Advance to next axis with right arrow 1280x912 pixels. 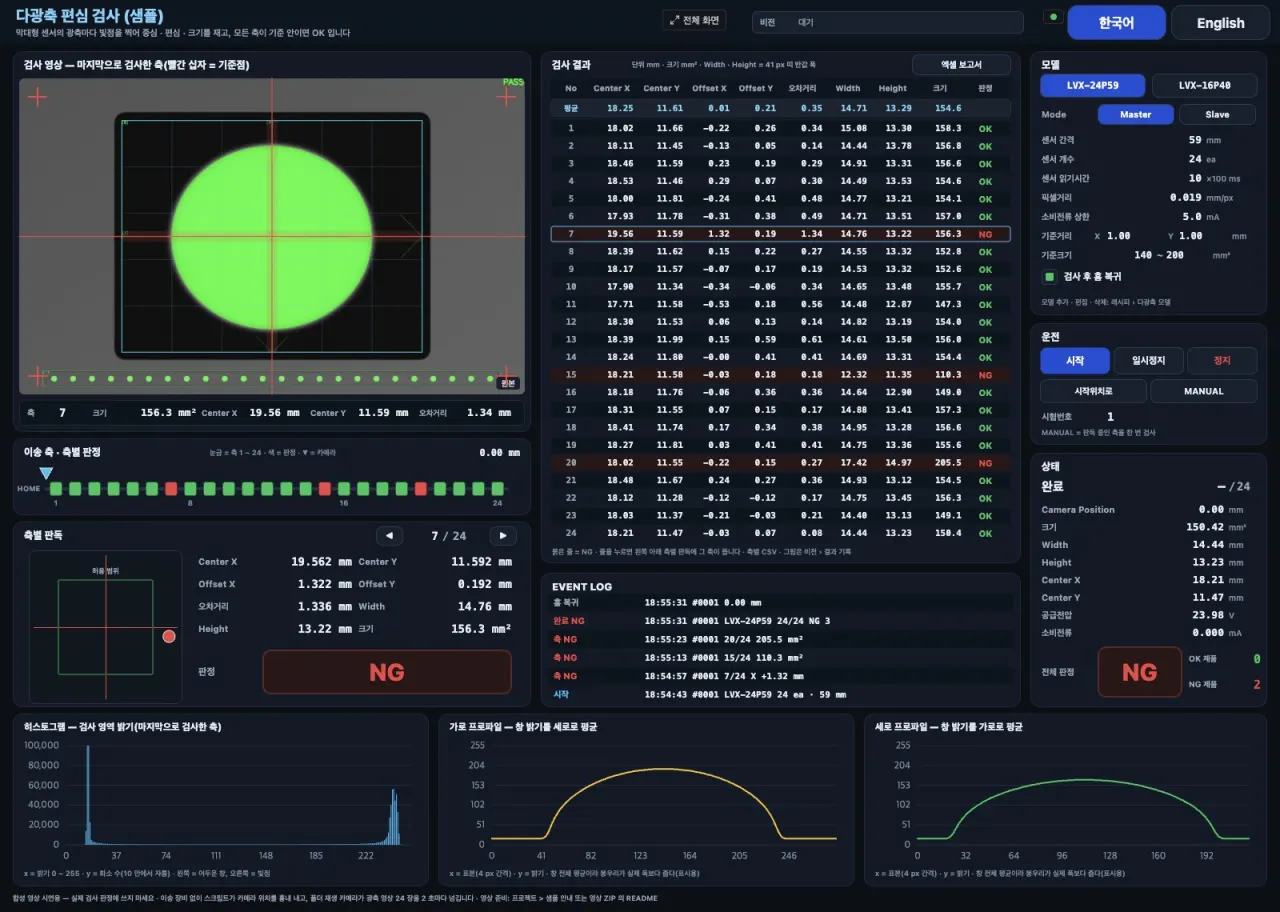503,535
